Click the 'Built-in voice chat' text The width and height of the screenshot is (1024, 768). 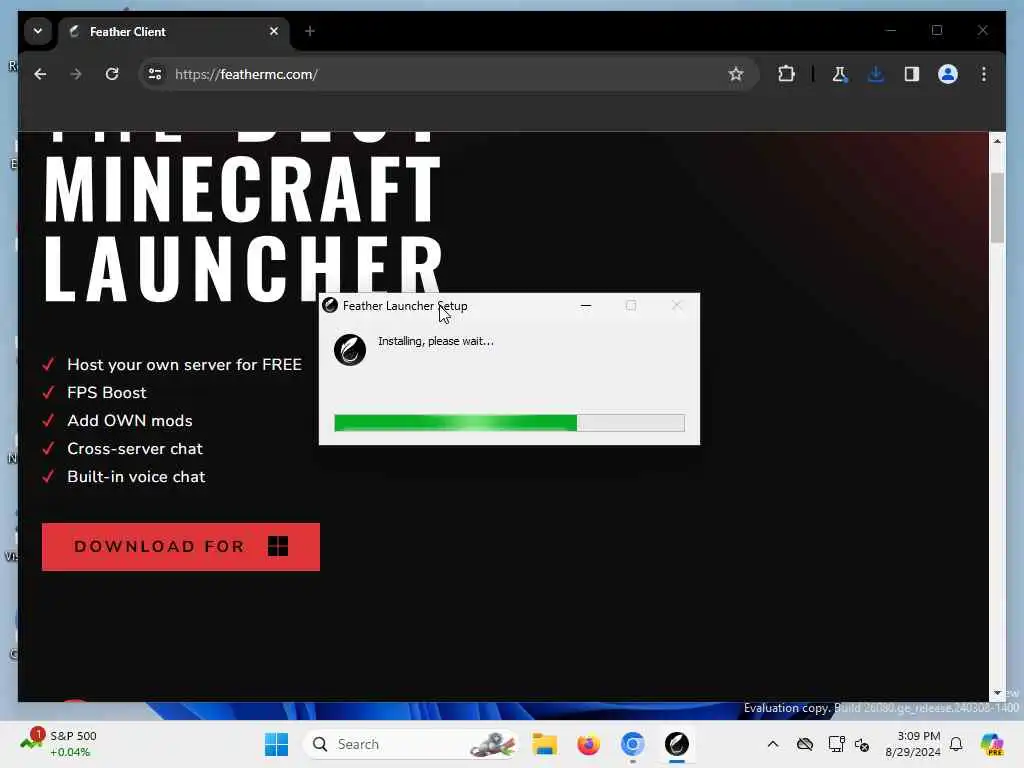[136, 477]
